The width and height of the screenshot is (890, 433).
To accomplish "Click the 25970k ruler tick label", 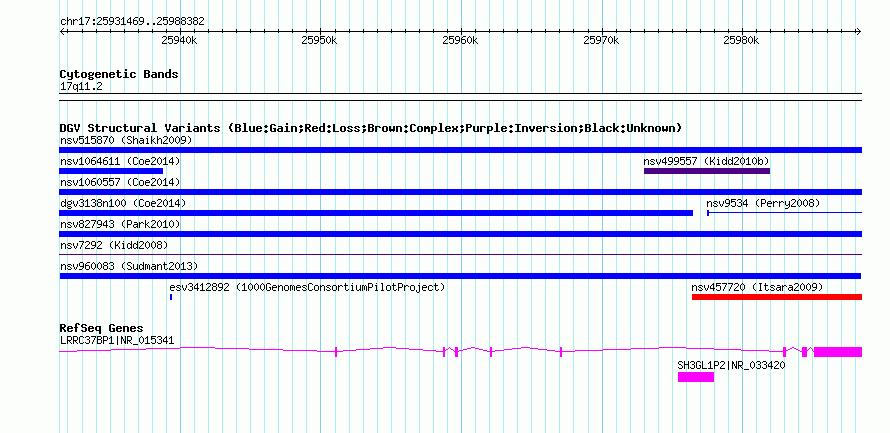I will click(601, 40).
